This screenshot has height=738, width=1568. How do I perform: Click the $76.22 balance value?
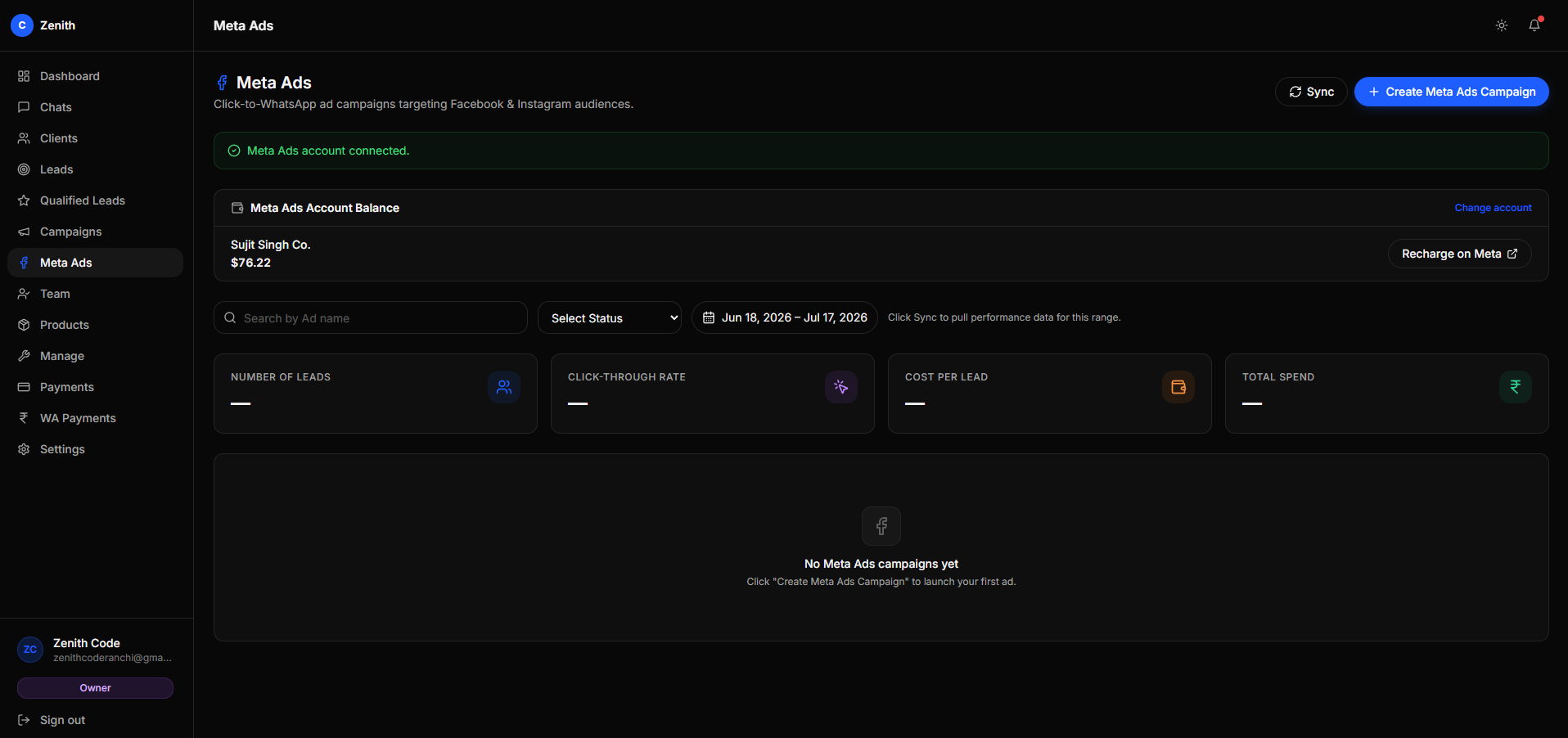click(x=250, y=263)
